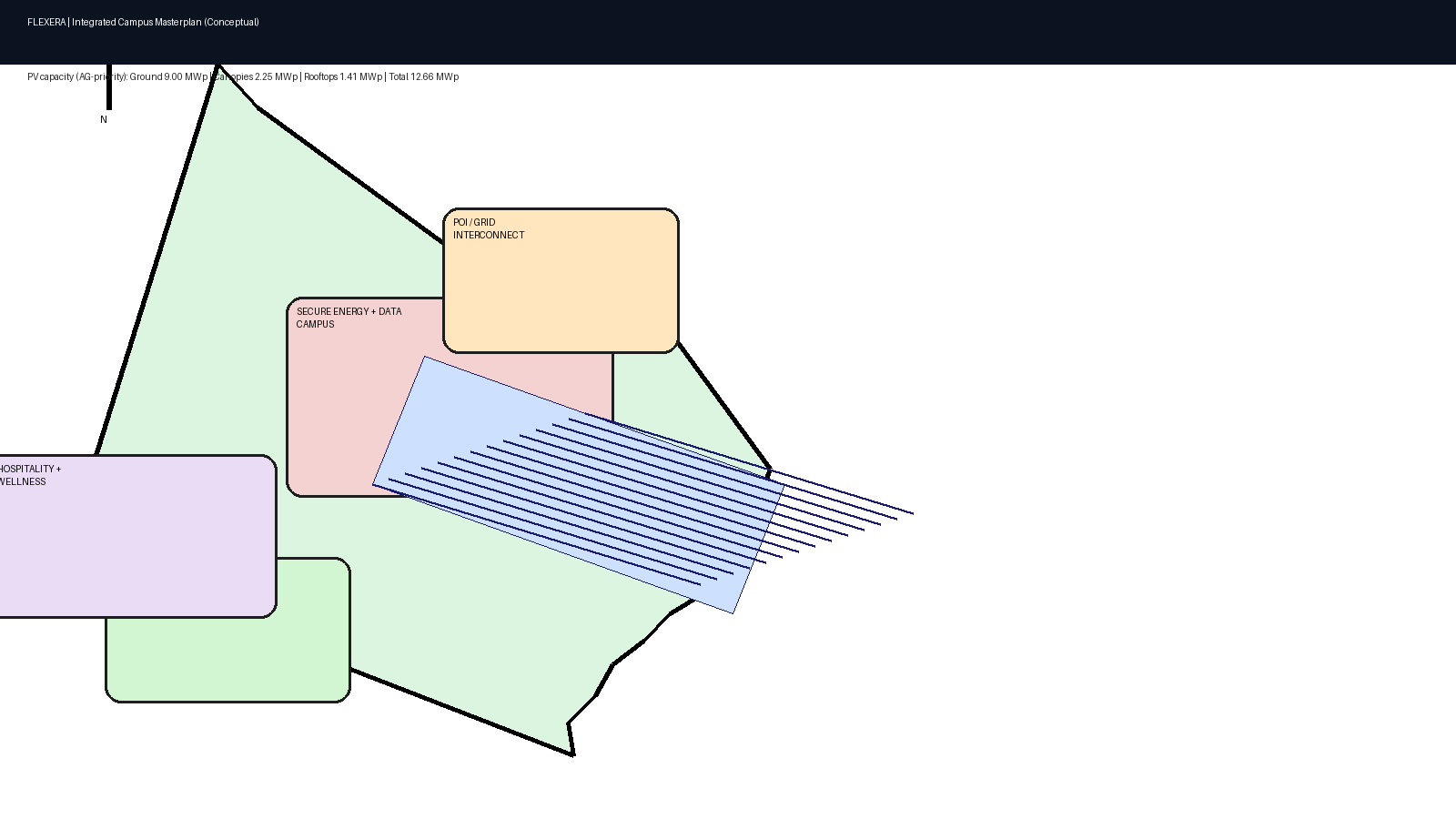Expand the PV capacity summary line

point(242,77)
